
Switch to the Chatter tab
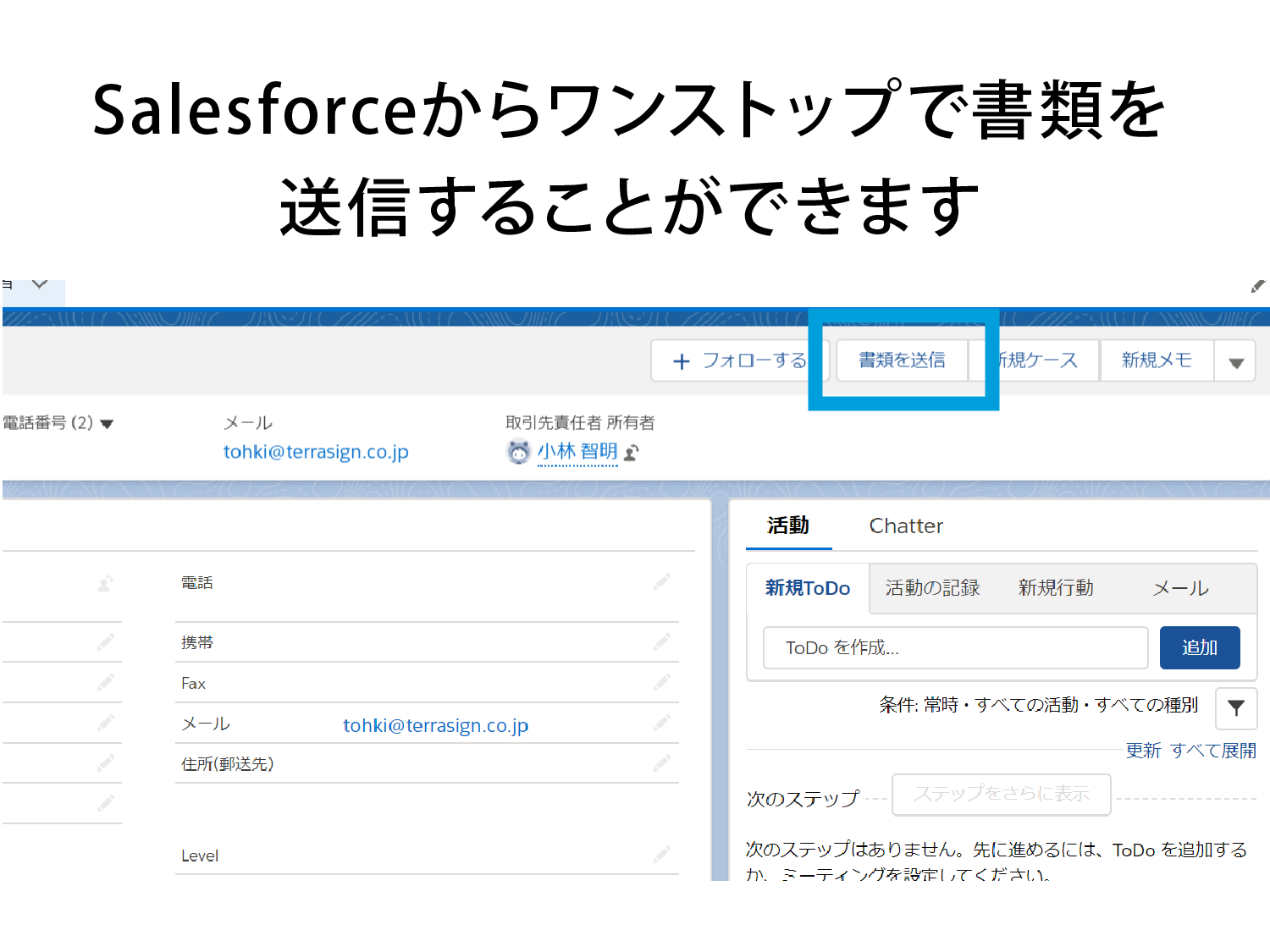[x=906, y=526]
